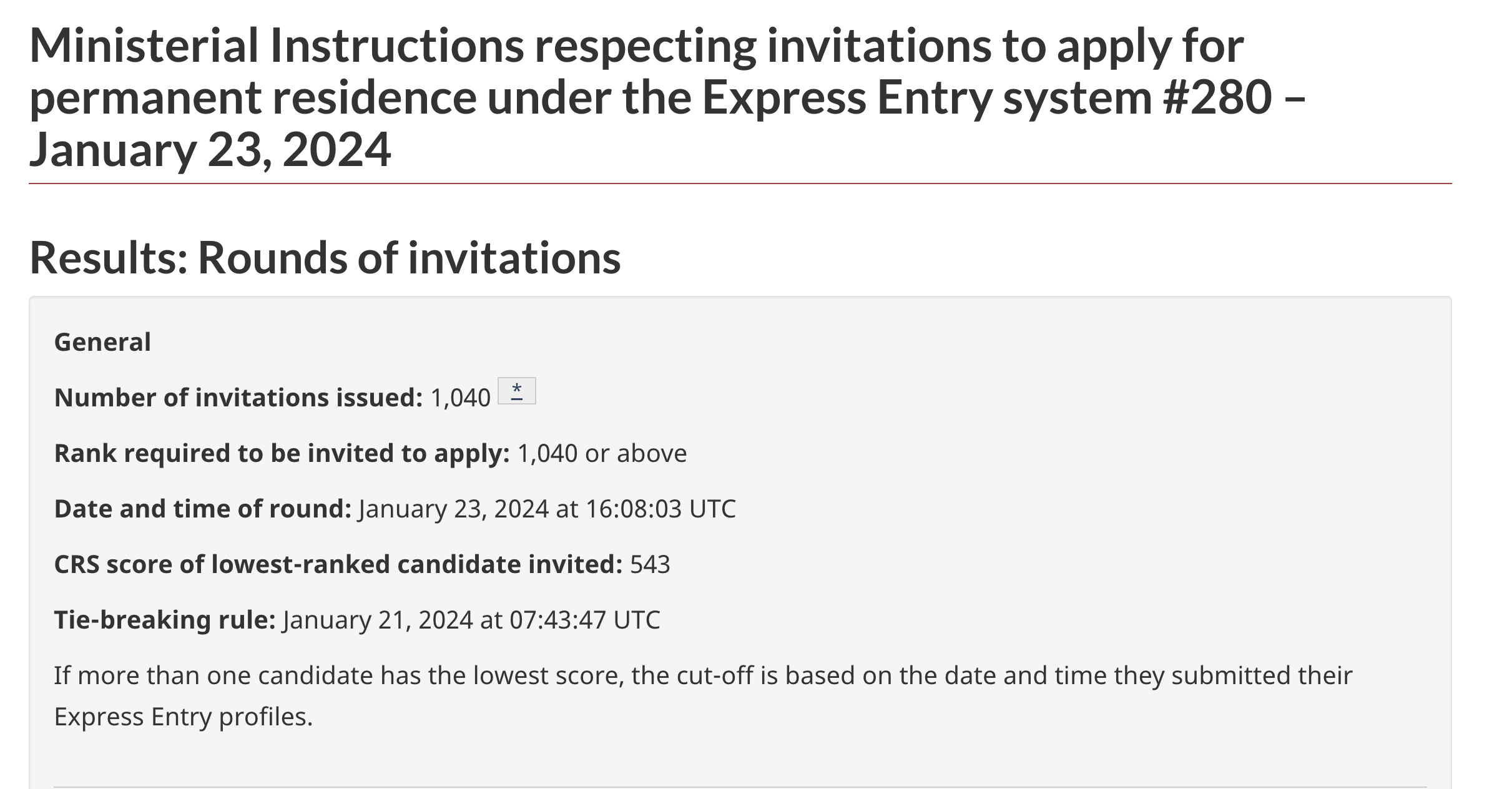Click the tie-breaking date January 21, 2024
Screen dimensions: 1512x789
(378, 620)
